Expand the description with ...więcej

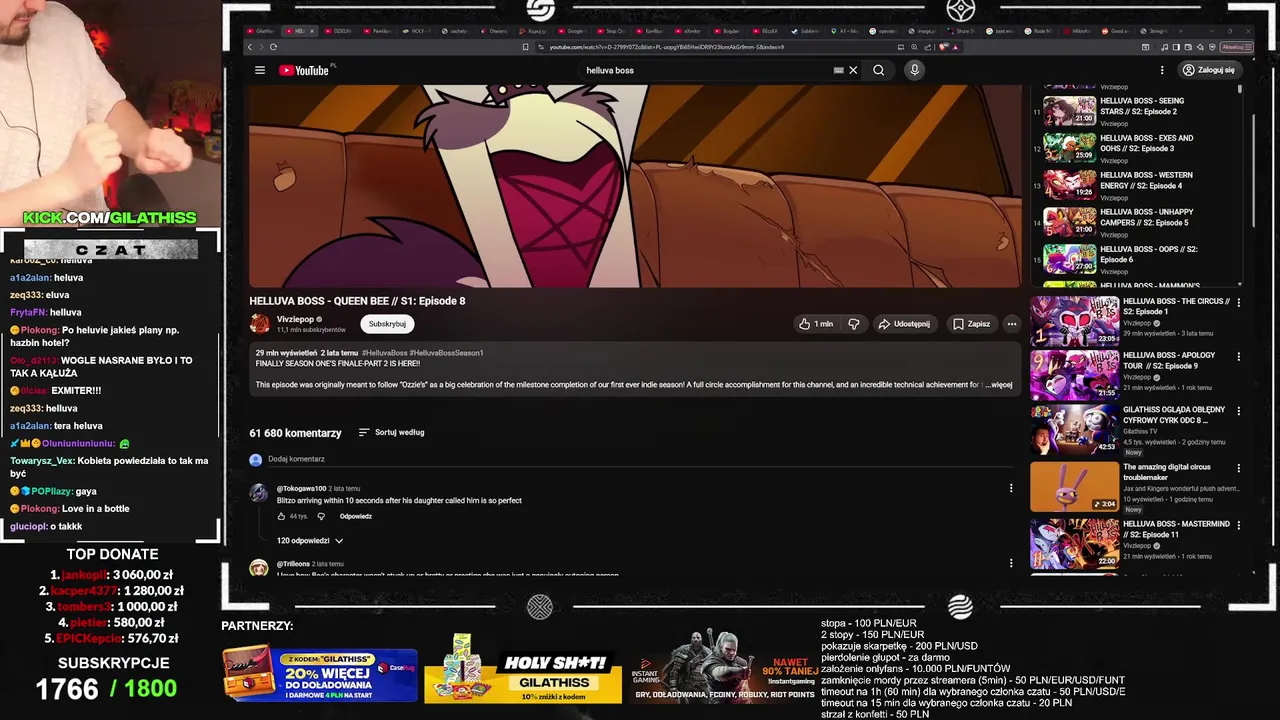[999, 384]
